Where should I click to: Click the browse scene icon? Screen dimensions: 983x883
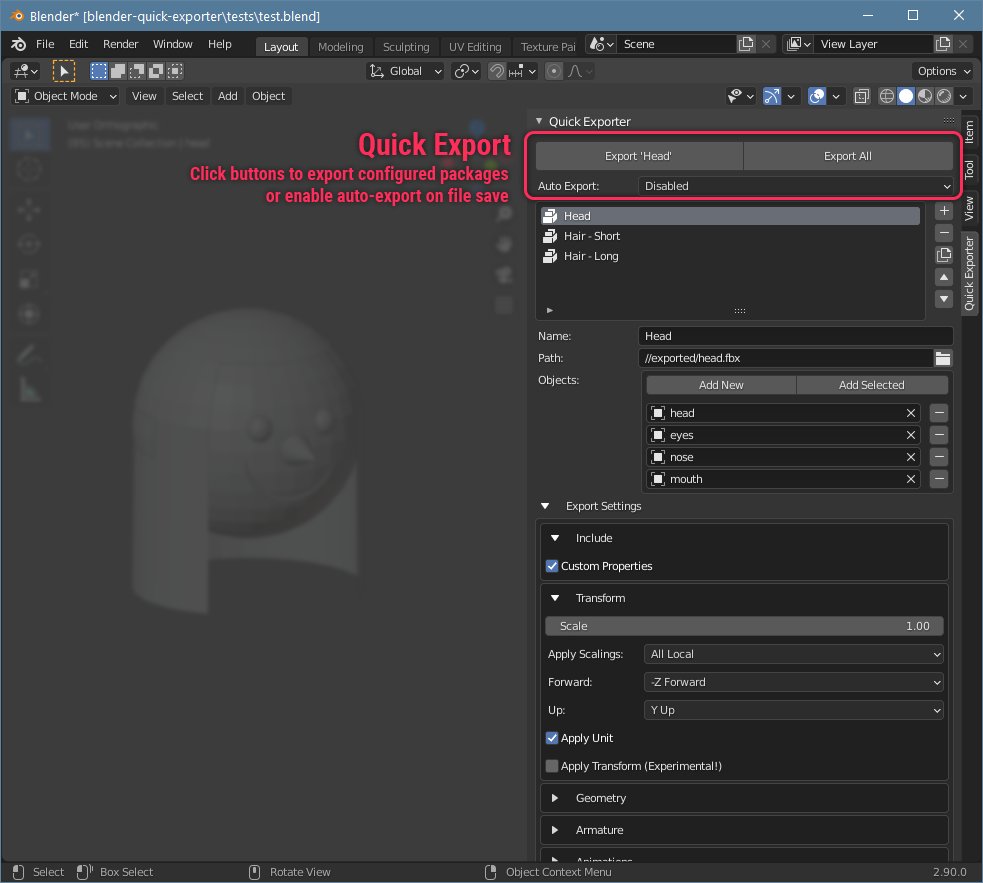click(x=601, y=45)
